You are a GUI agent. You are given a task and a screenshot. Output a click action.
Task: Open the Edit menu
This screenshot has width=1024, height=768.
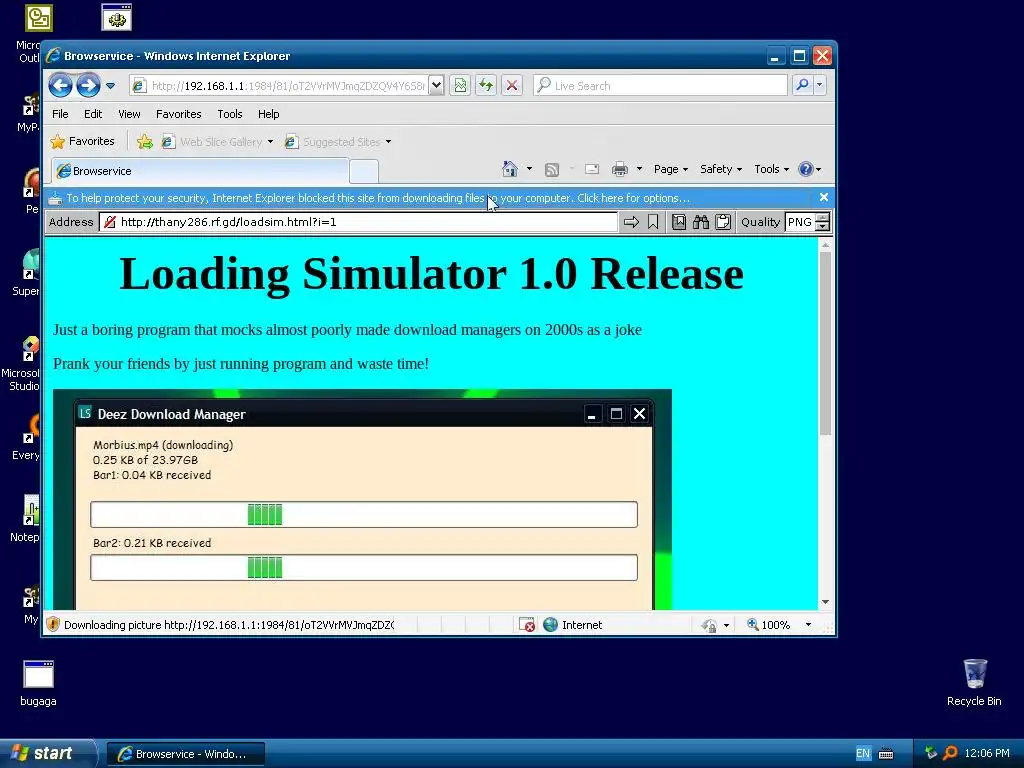(93, 114)
